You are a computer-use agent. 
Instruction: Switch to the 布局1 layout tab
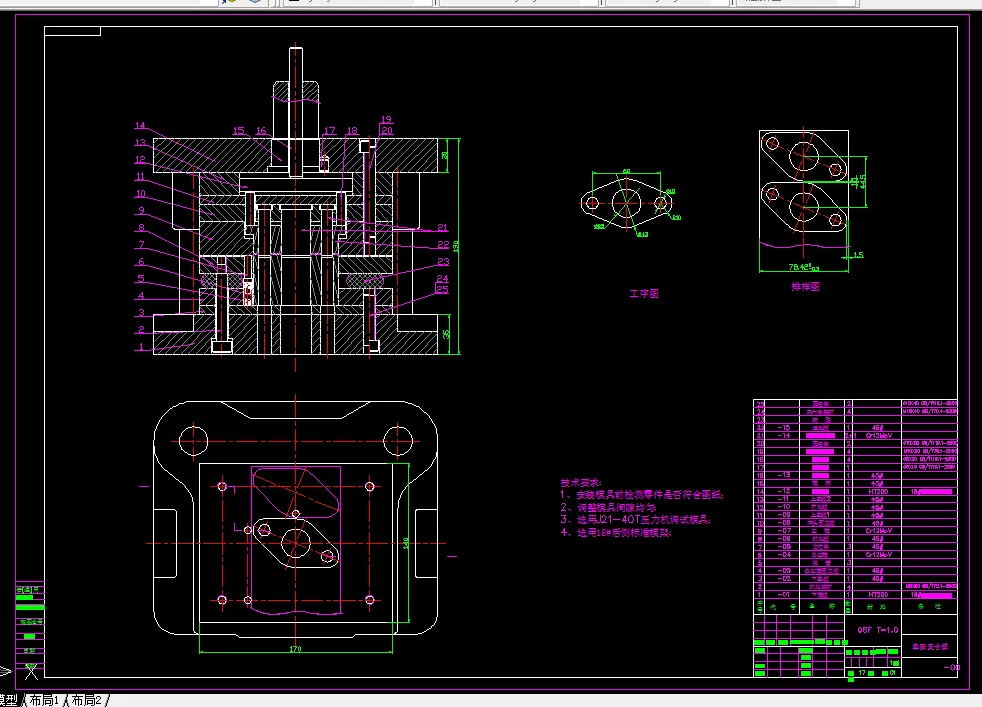[x=44, y=700]
